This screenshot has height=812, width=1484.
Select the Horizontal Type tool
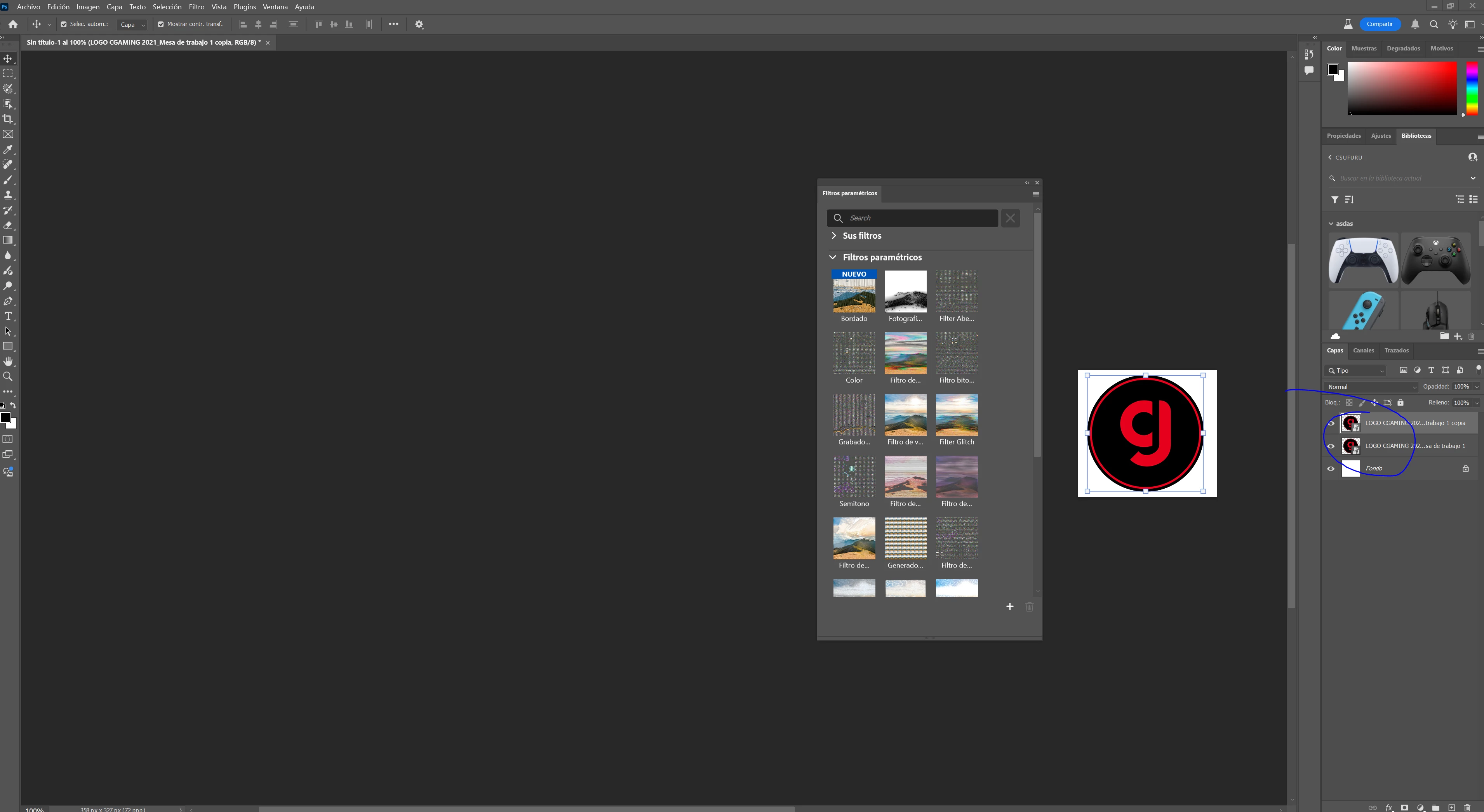click(8, 316)
